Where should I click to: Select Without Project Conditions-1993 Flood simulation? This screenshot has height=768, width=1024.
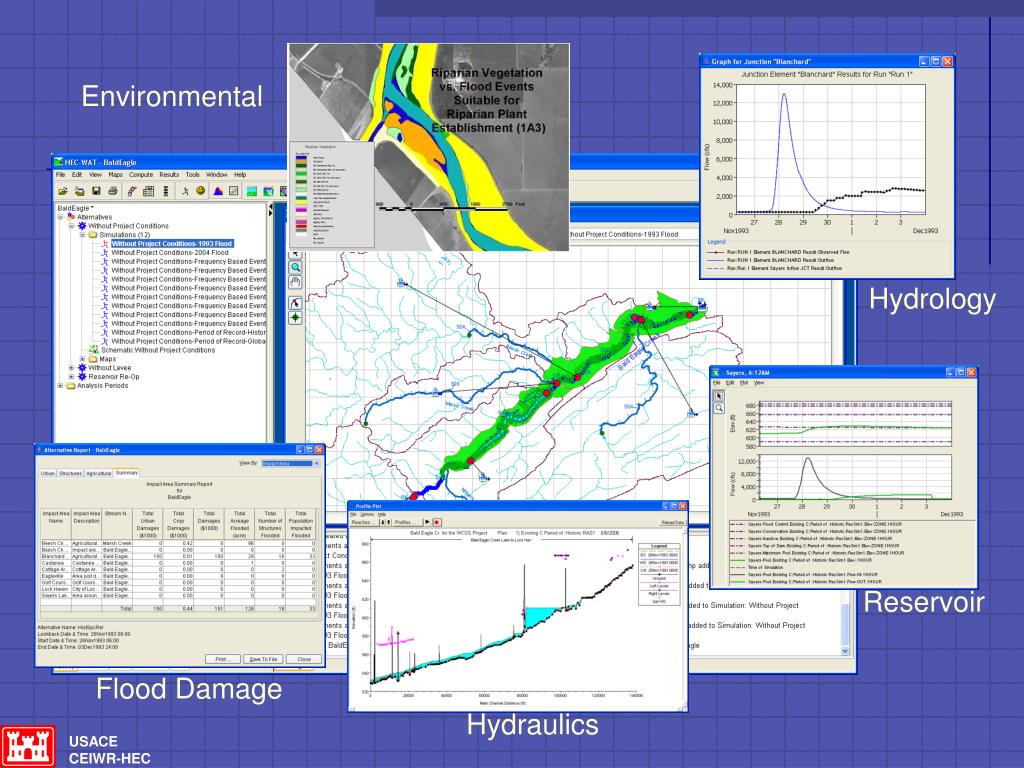coord(172,244)
